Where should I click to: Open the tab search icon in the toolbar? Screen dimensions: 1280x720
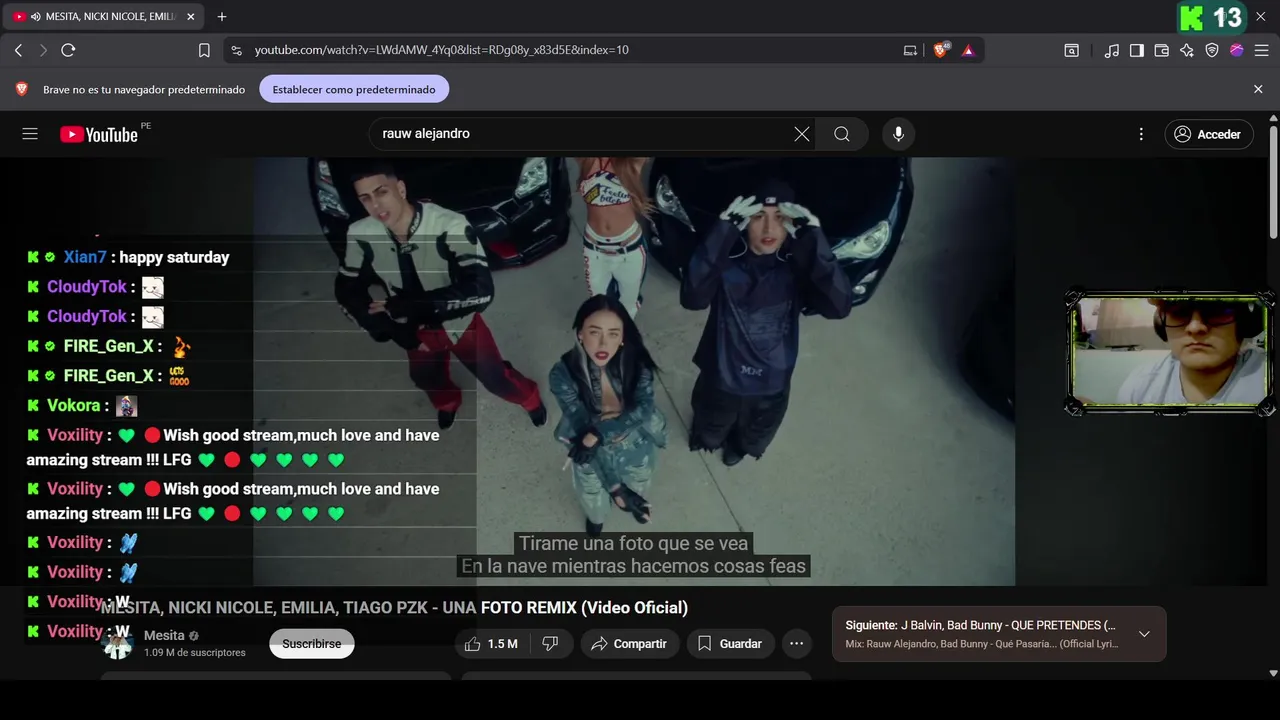click(1071, 50)
